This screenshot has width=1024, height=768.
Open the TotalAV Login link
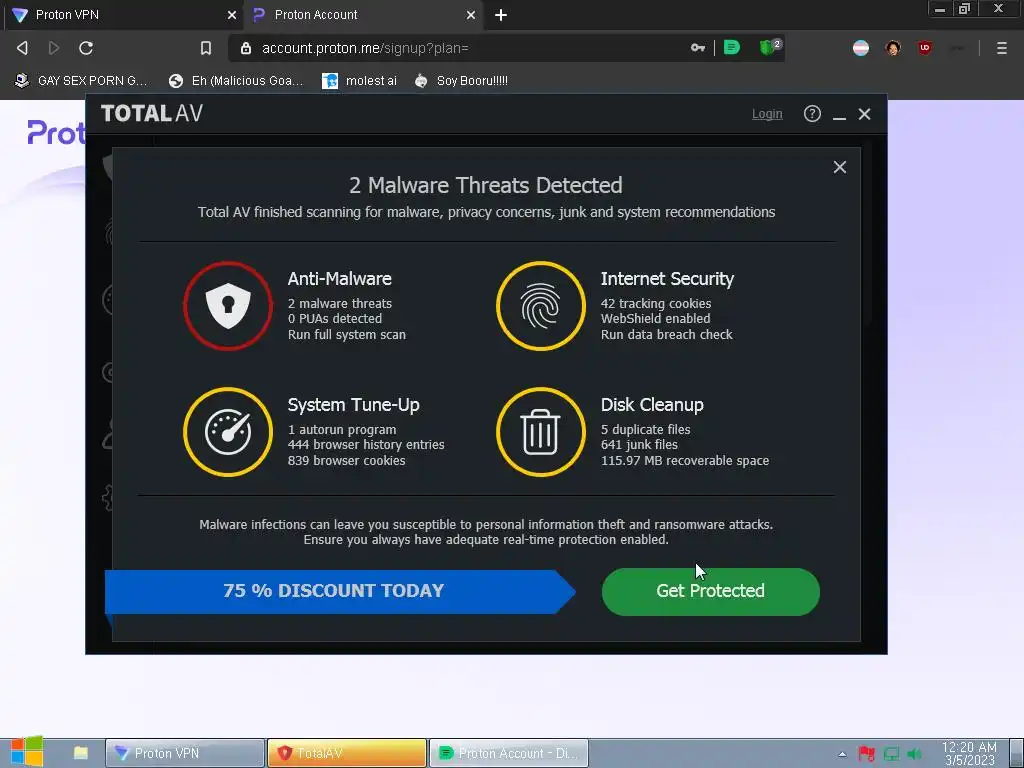pos(767,114)
